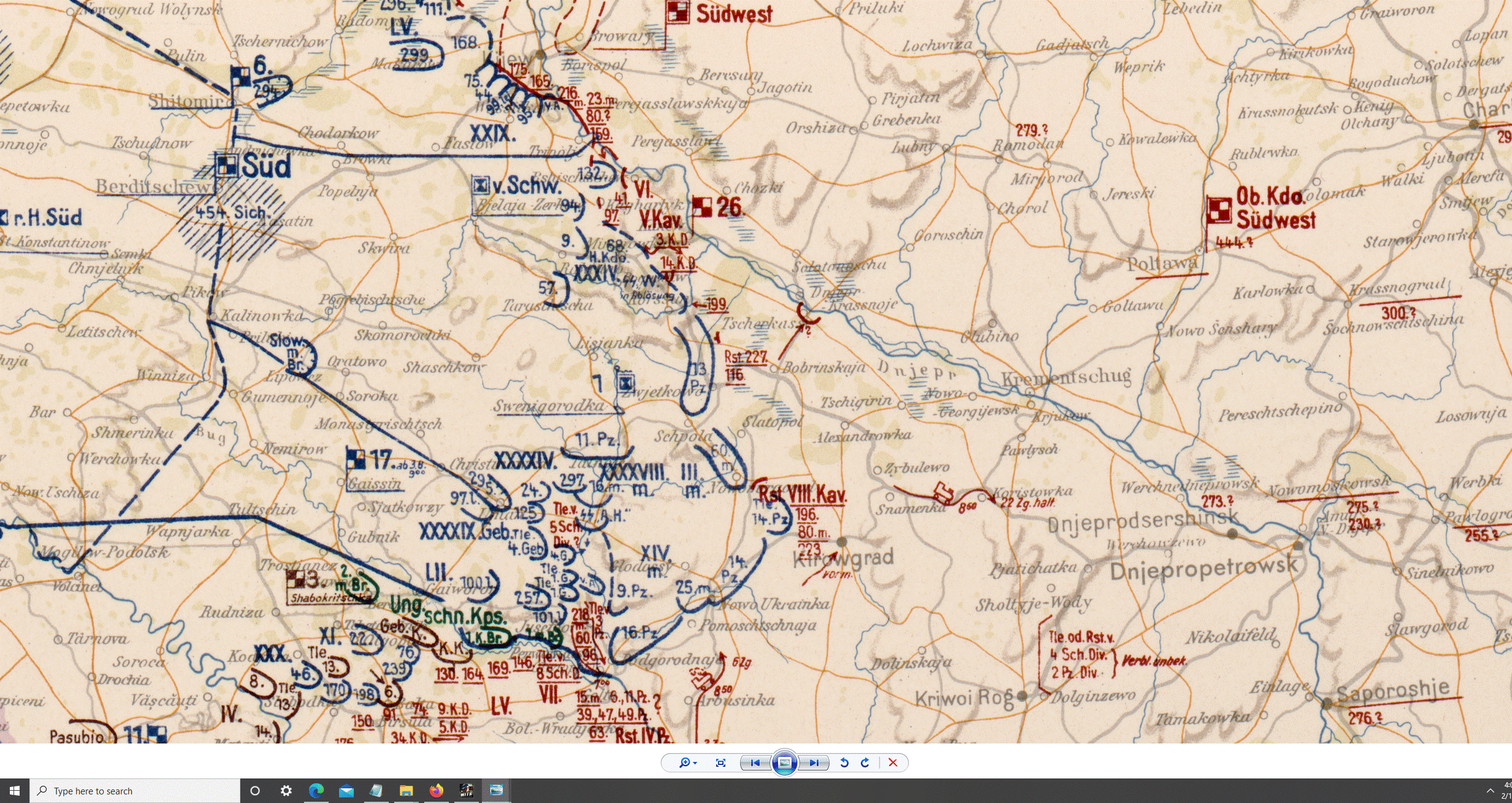
Task: Skip to the next image
Action: [814, 763]
